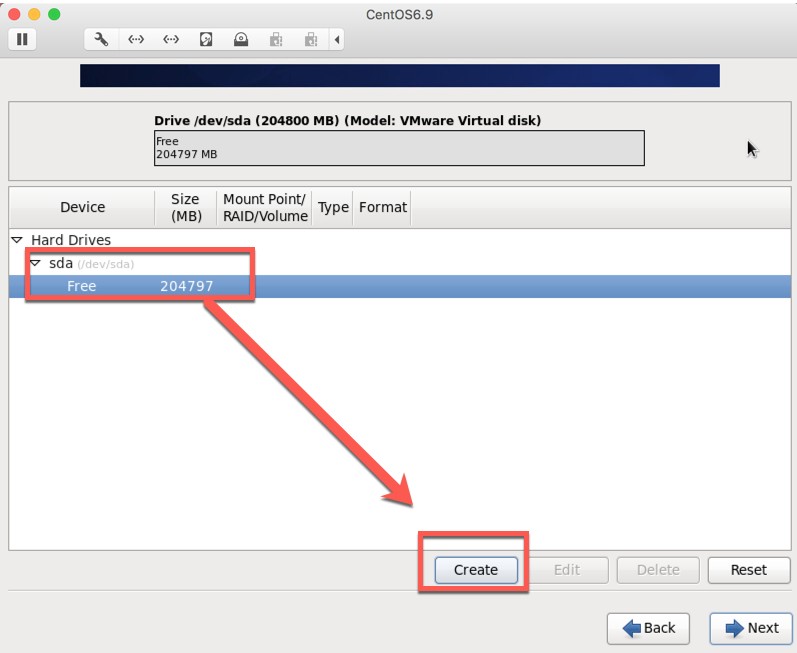797x653 pixels.
Task: Click the first network adapter icon
Action: [x=136, y=39]
